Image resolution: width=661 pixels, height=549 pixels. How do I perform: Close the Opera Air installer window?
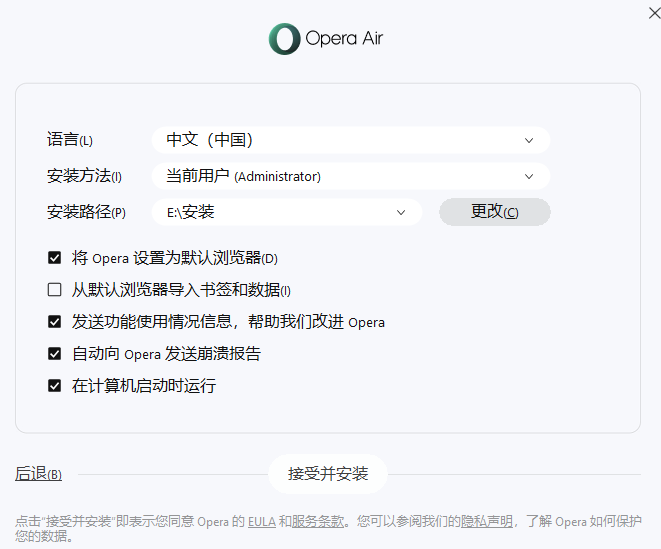654,13
